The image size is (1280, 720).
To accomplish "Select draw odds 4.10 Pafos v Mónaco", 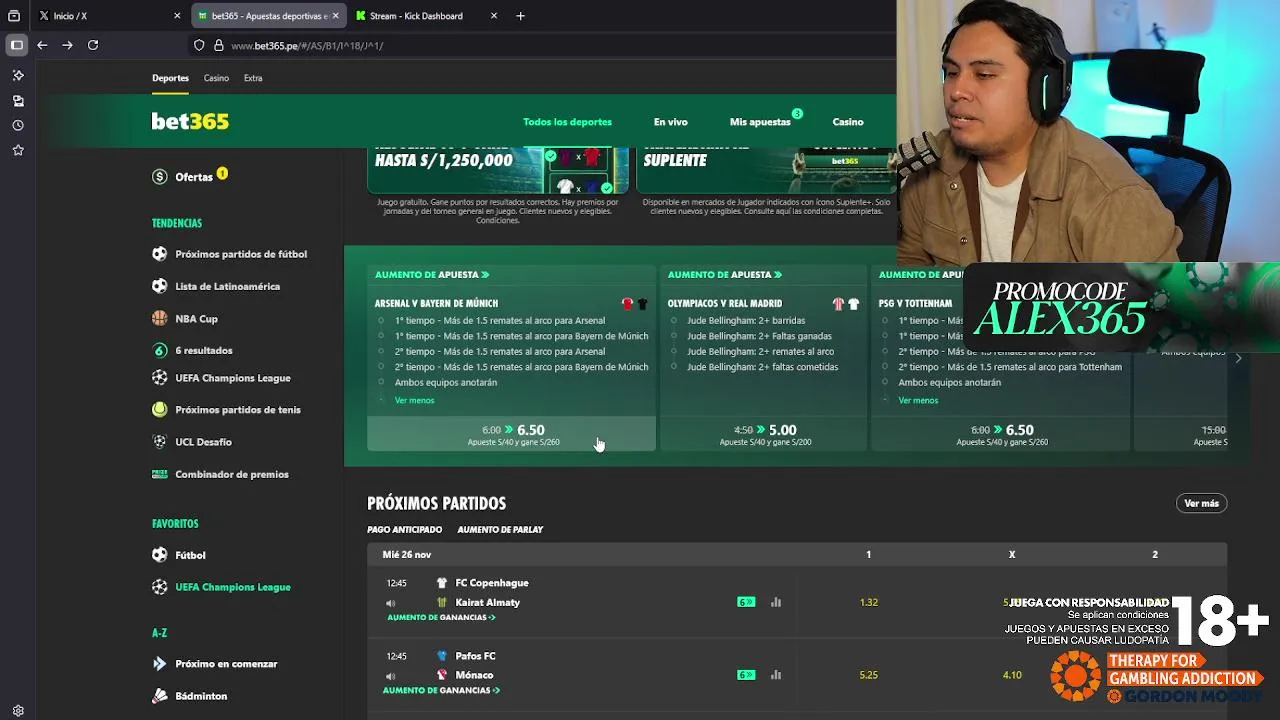I will 1012,675.
